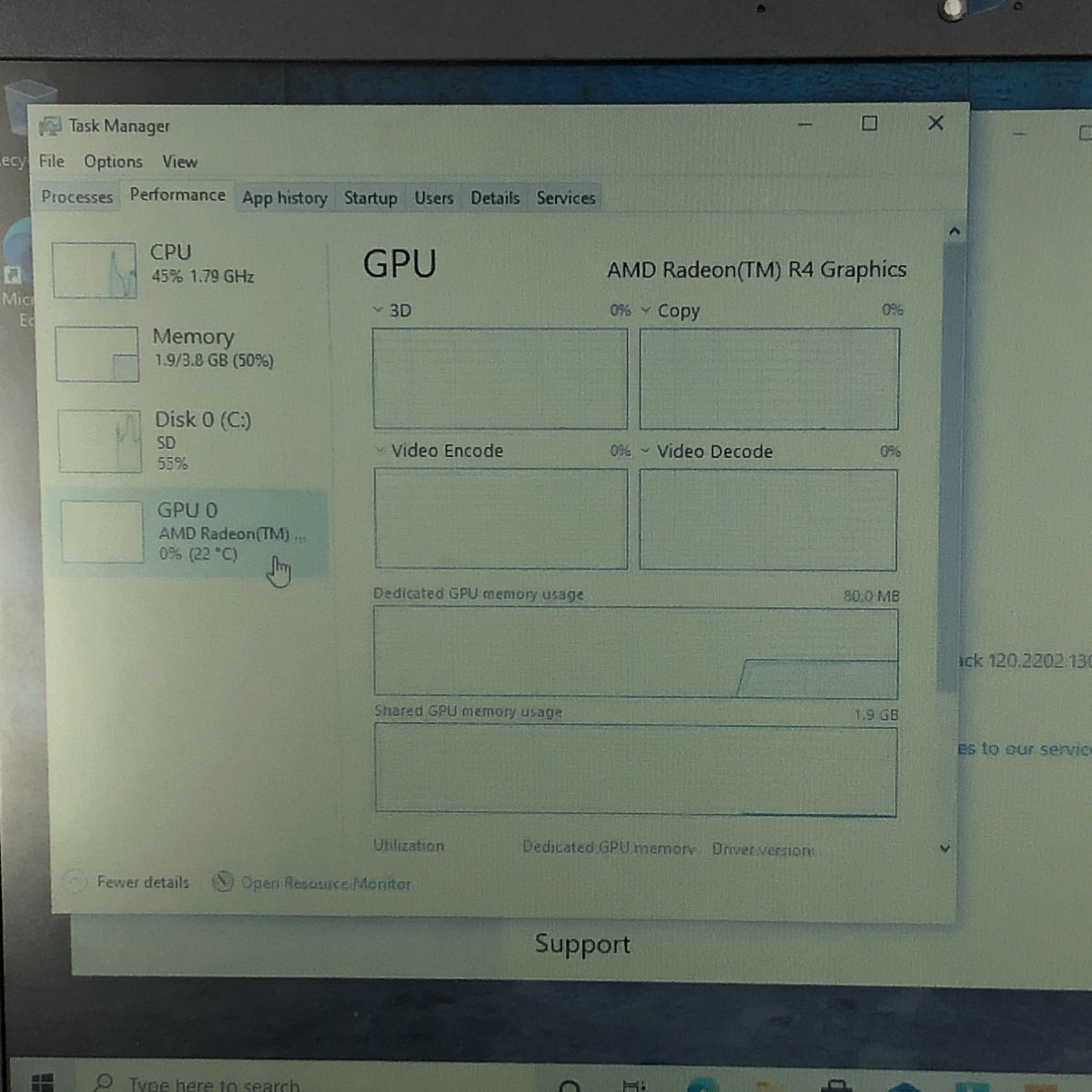The width and height of the screenshot is (1092, 1092).
Task: Click the Fewer details chevron icon
Action: [x=75, y=881]
